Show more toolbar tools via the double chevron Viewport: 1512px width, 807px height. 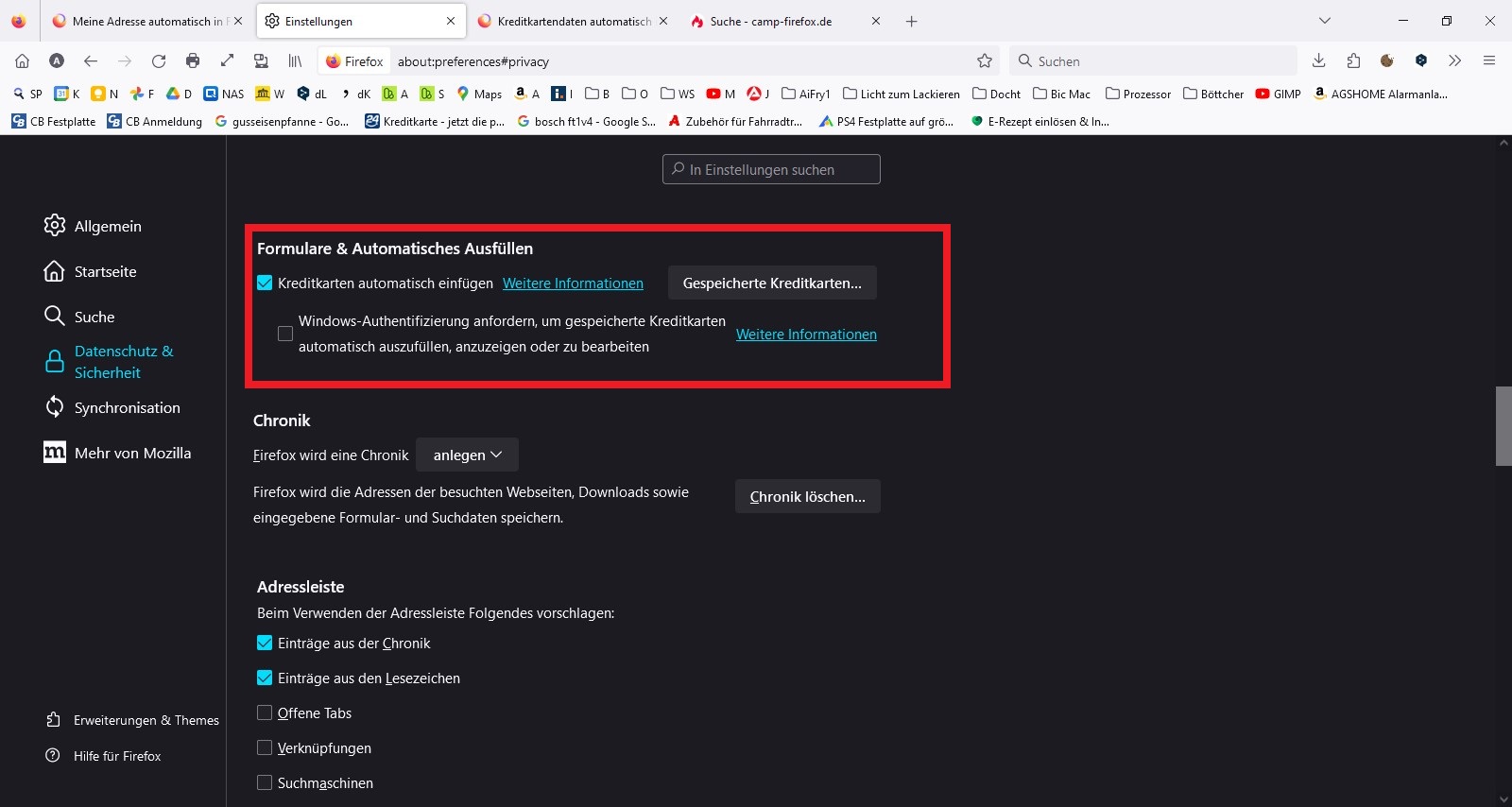coord(1455,61)
